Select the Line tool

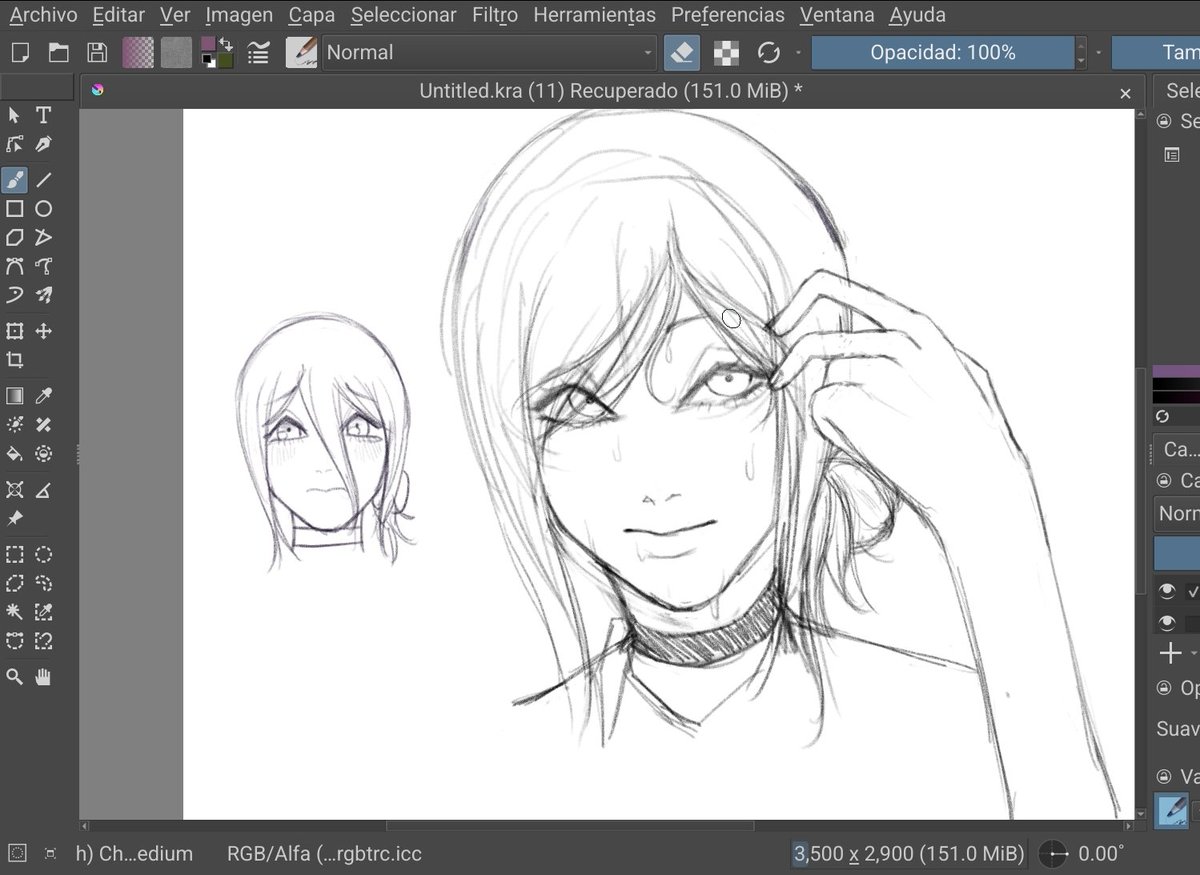[44, 180]
